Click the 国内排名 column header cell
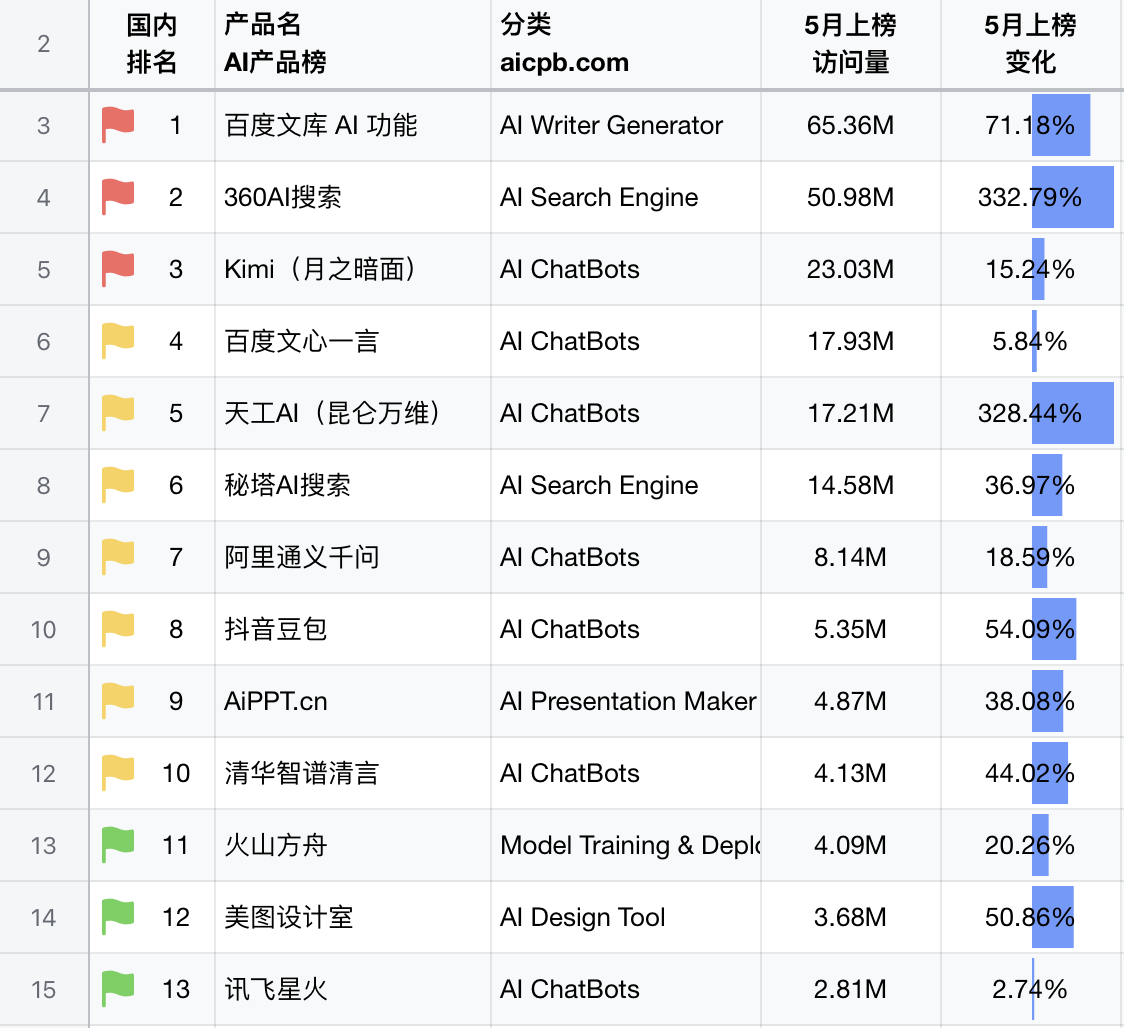This screenshot has height=1028, width=1124. 152,44
